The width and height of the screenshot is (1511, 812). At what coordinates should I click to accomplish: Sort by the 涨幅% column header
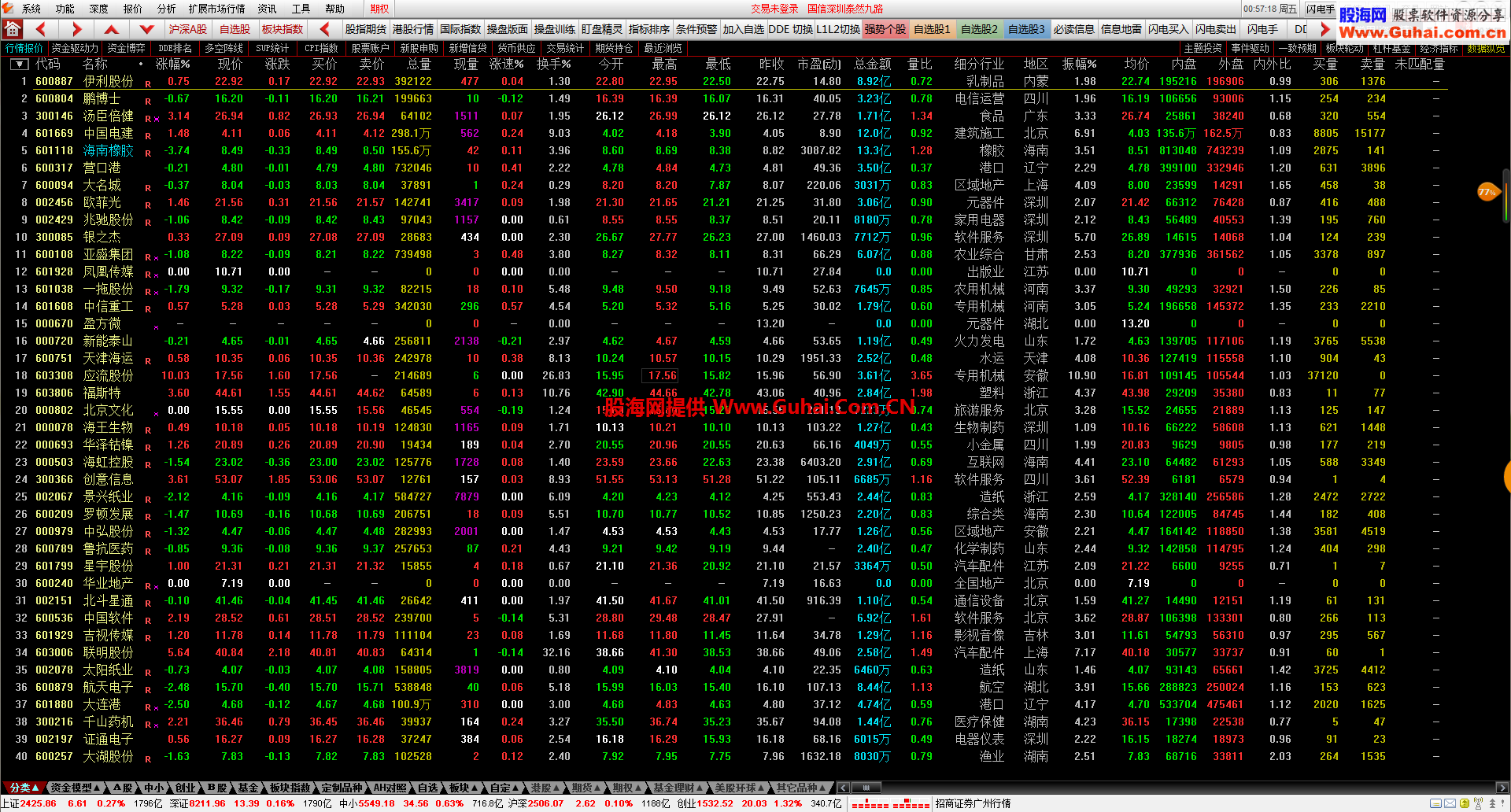pos(172,65)
